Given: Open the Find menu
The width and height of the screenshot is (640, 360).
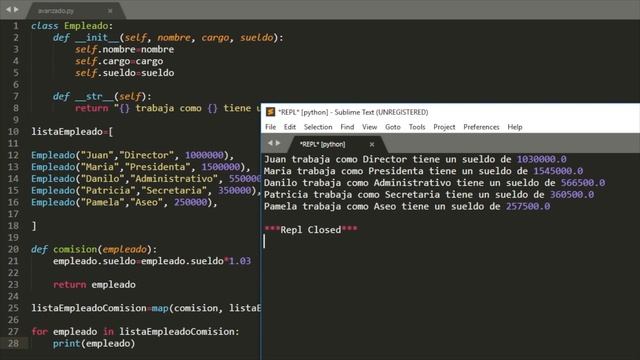Looking at the screenshot, I should pyautogui.click(x=347, y=127).
